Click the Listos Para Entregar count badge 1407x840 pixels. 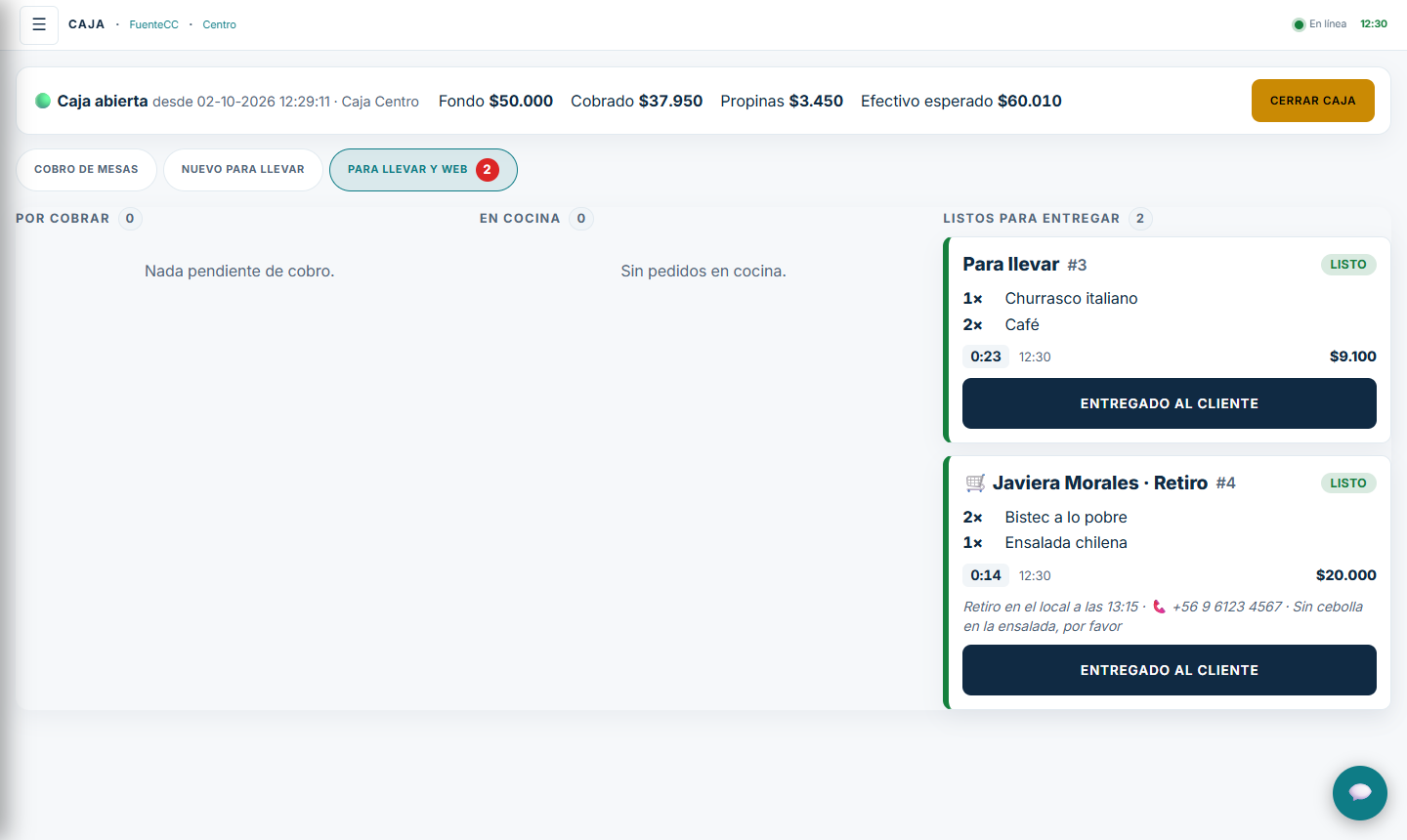(1140, 219)
